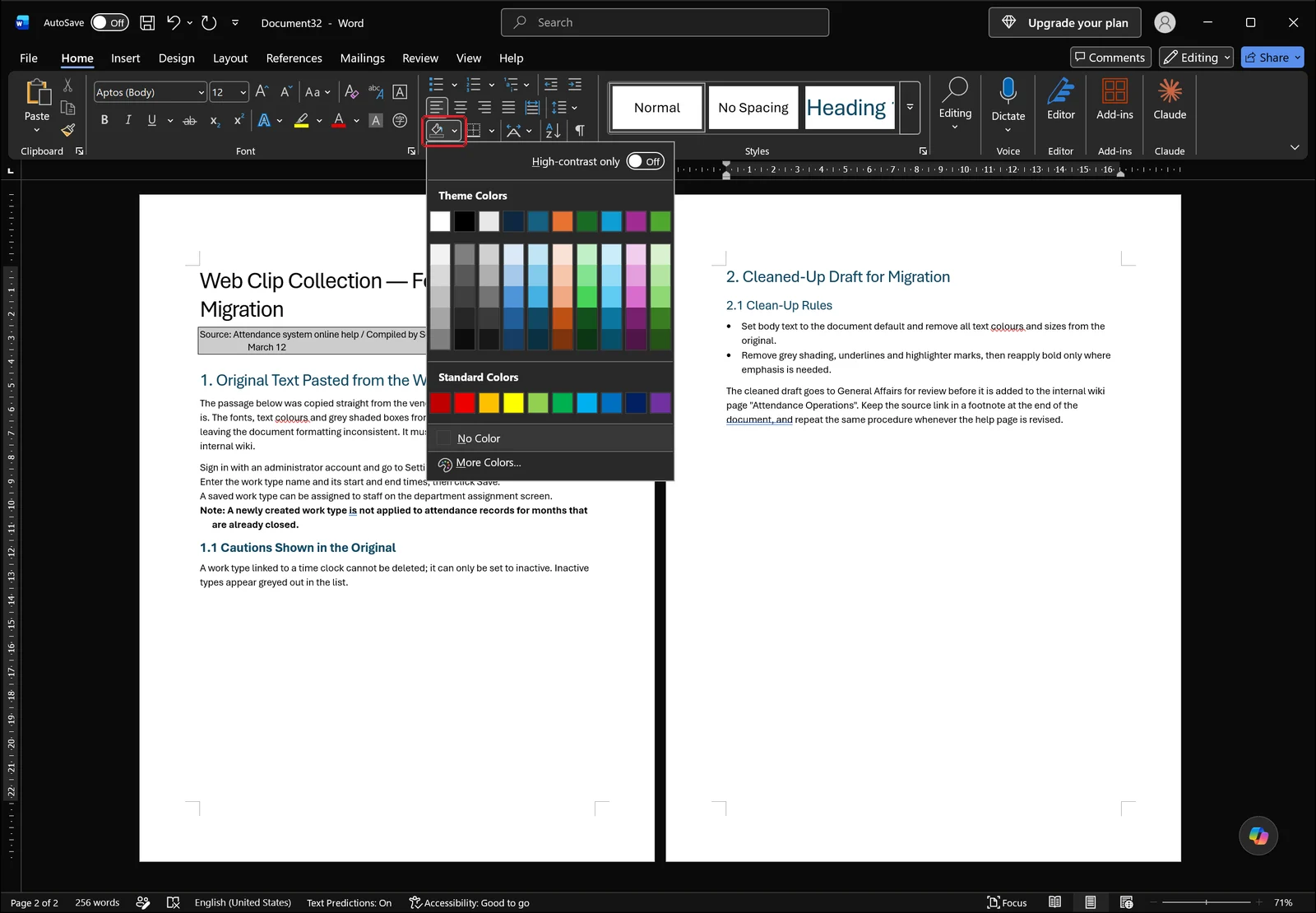Apply strikethrough formatting
Image resolution: width=1316 pixels, height=913 pixels.
(x=190, y=120)
